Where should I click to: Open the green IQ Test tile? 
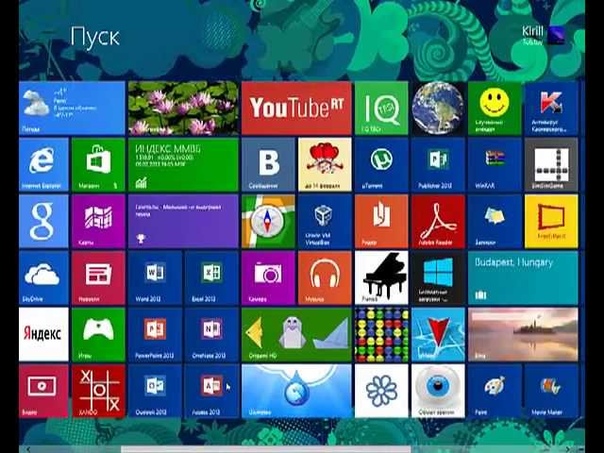381,108
